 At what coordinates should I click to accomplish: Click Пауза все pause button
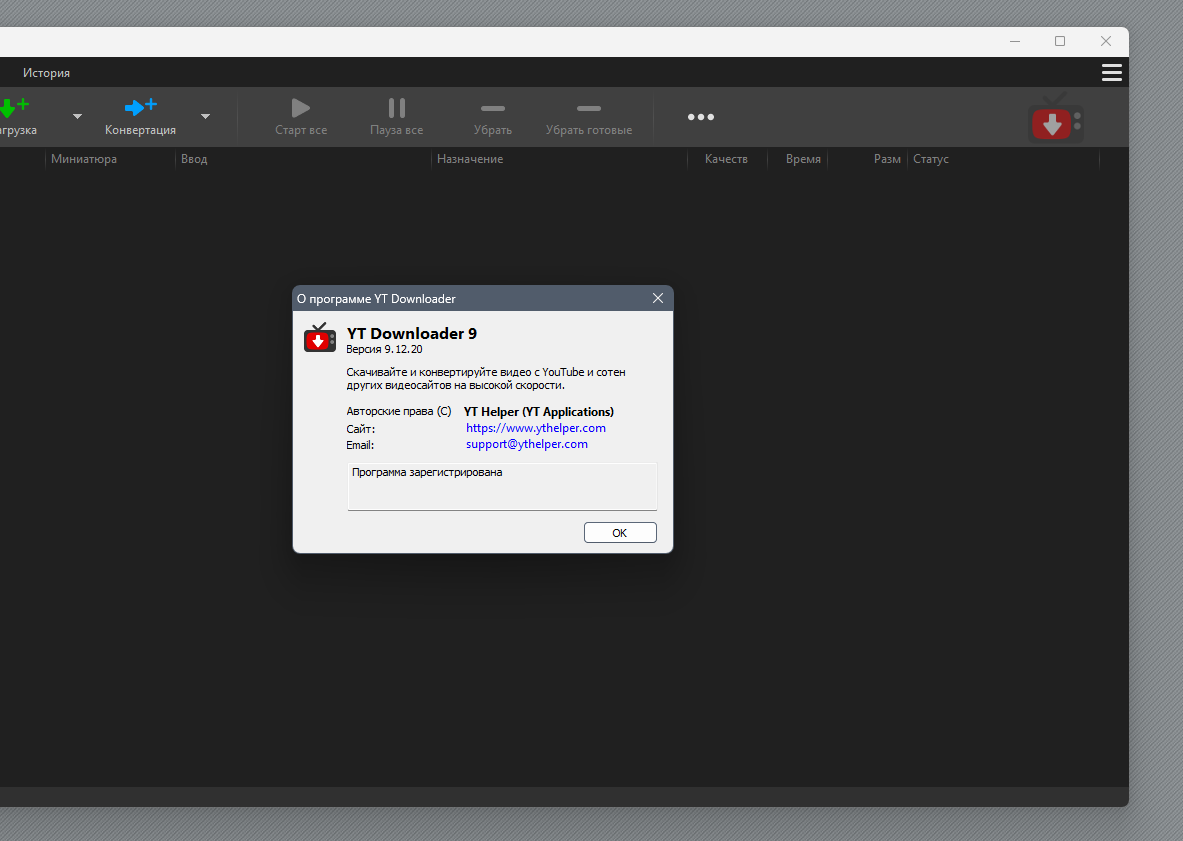coord(397,117)
